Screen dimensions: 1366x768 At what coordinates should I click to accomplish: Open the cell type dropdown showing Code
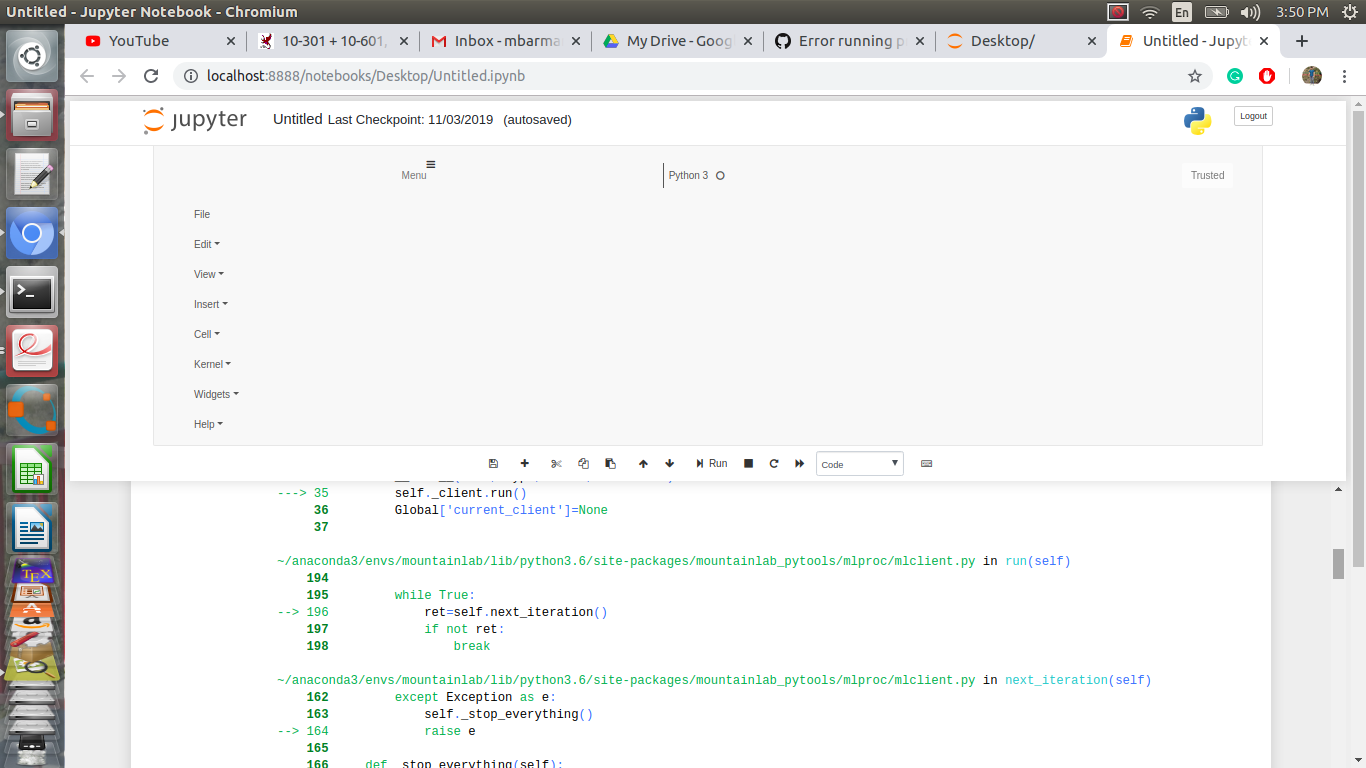859,463
